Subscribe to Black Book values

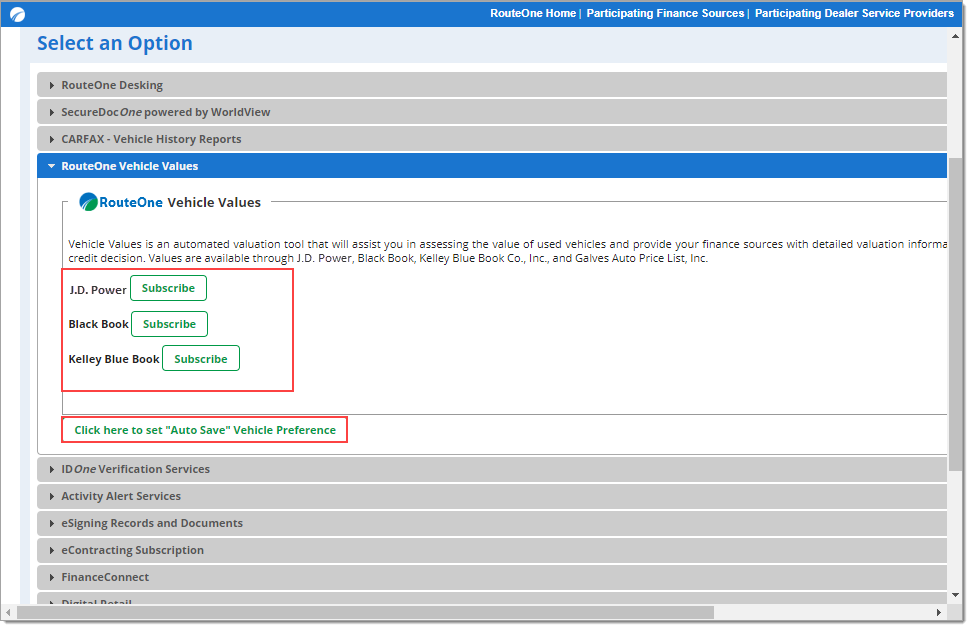tap(170, 324)
